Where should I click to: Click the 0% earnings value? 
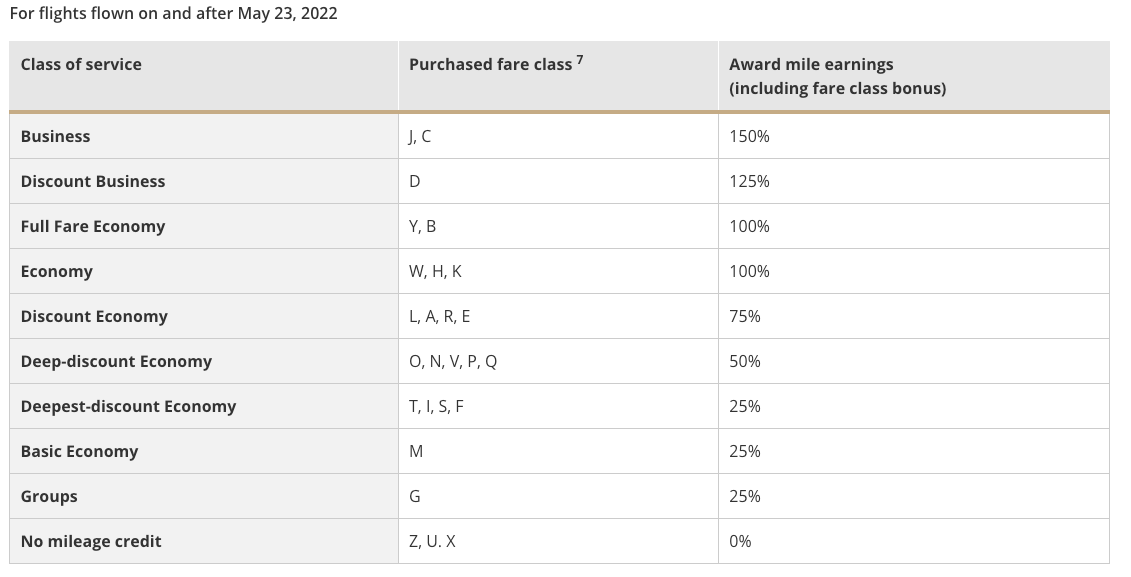click(740, 541)
